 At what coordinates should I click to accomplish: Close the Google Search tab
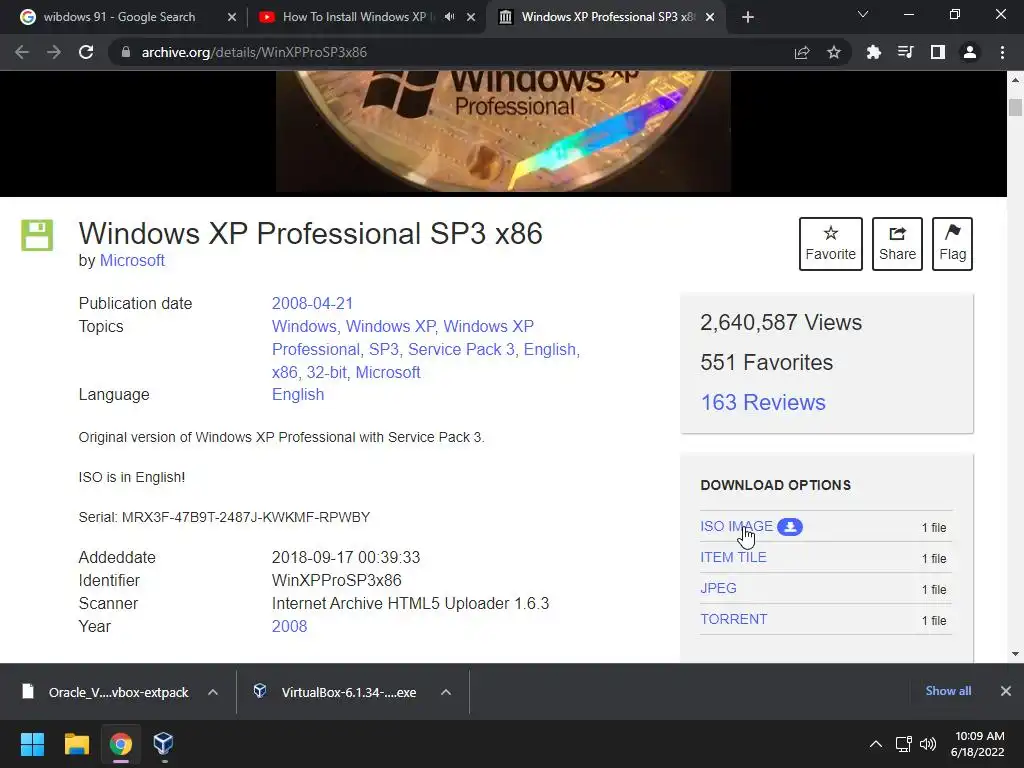[x=232, y=17]
